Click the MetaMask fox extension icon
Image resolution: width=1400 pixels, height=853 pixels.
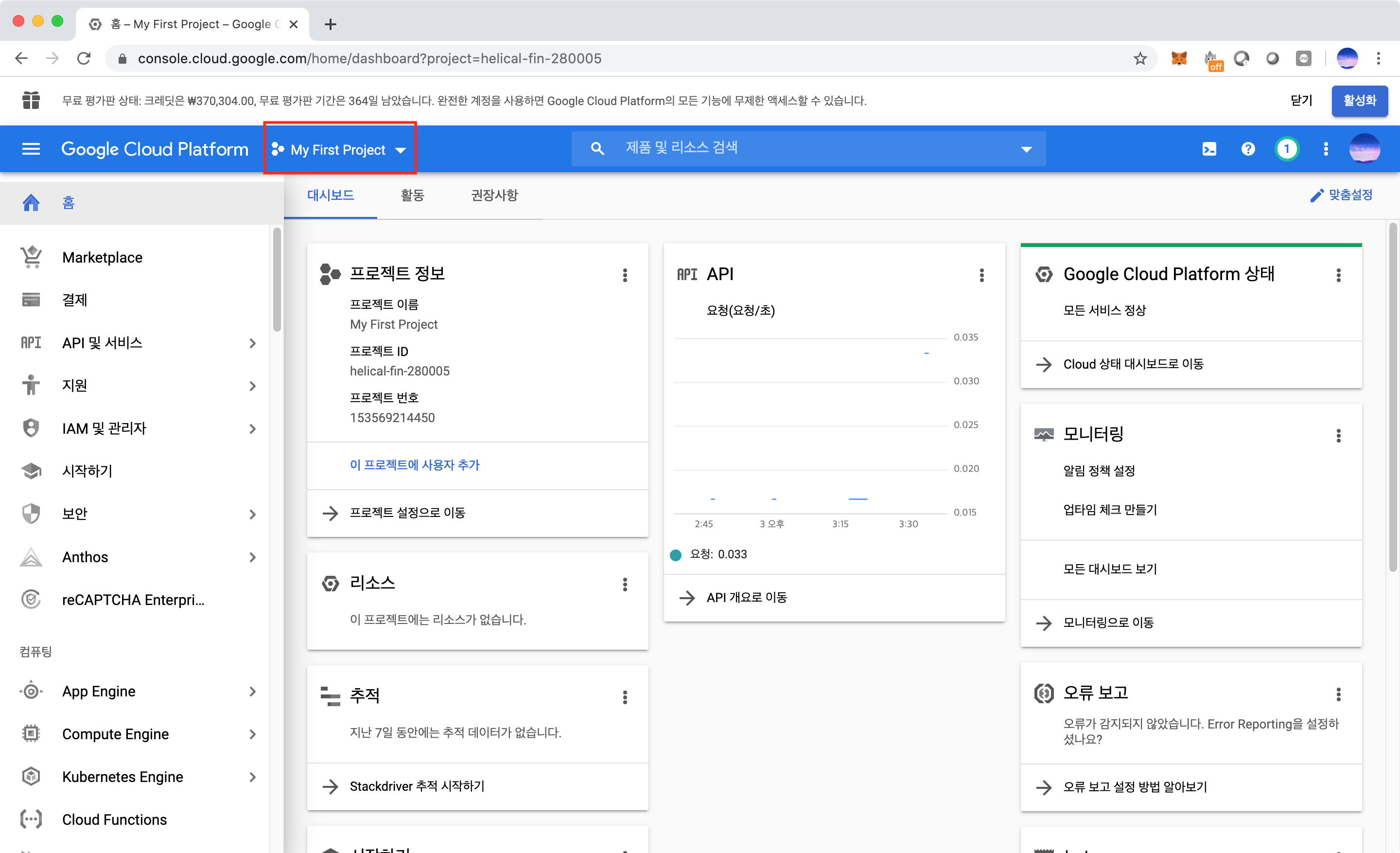1179,58
